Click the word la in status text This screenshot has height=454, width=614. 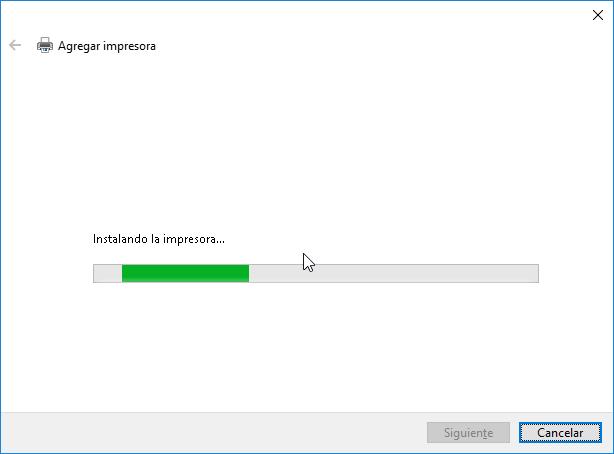[x=155, y=239]
